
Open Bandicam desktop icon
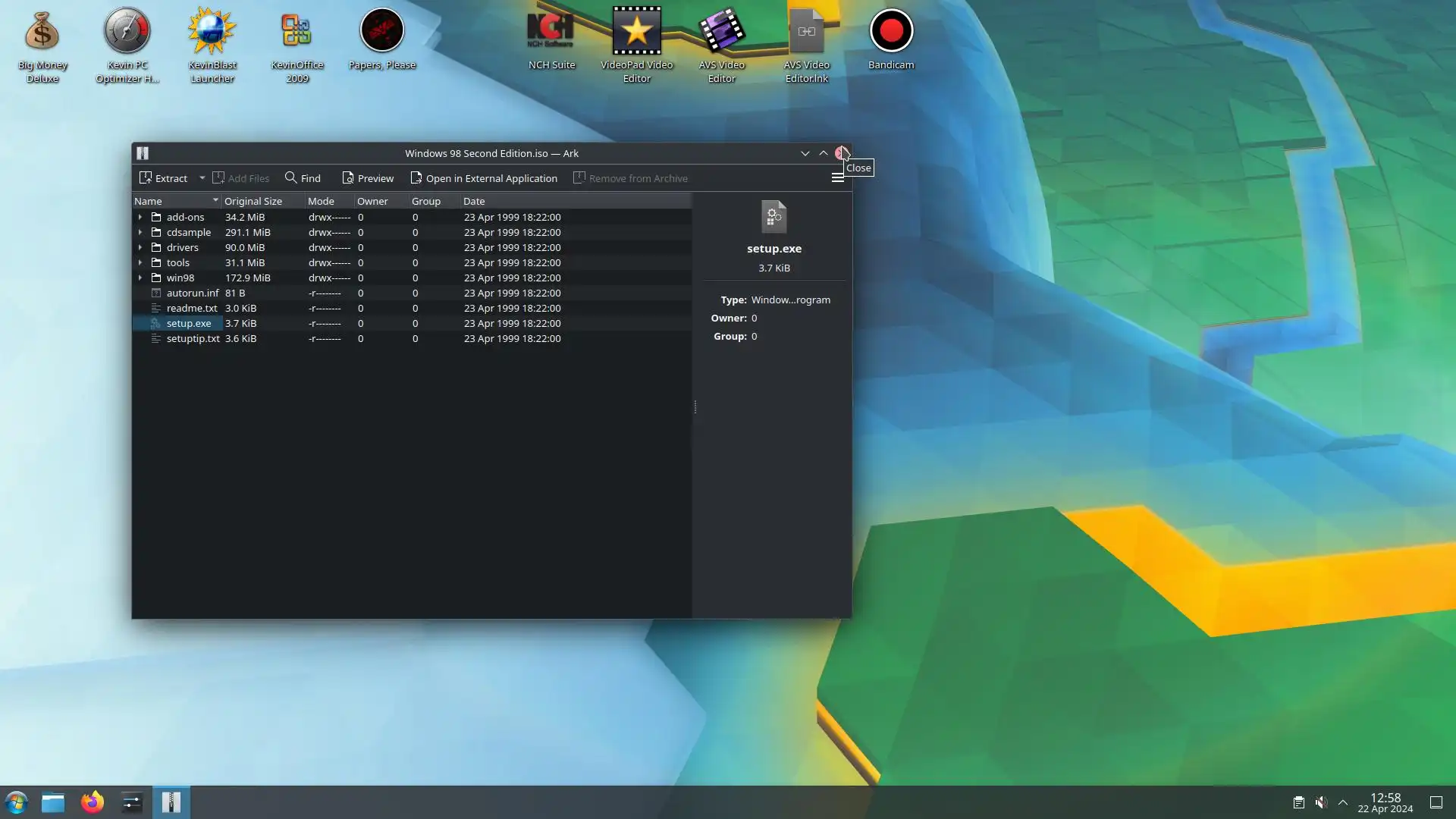pos(891,32)
